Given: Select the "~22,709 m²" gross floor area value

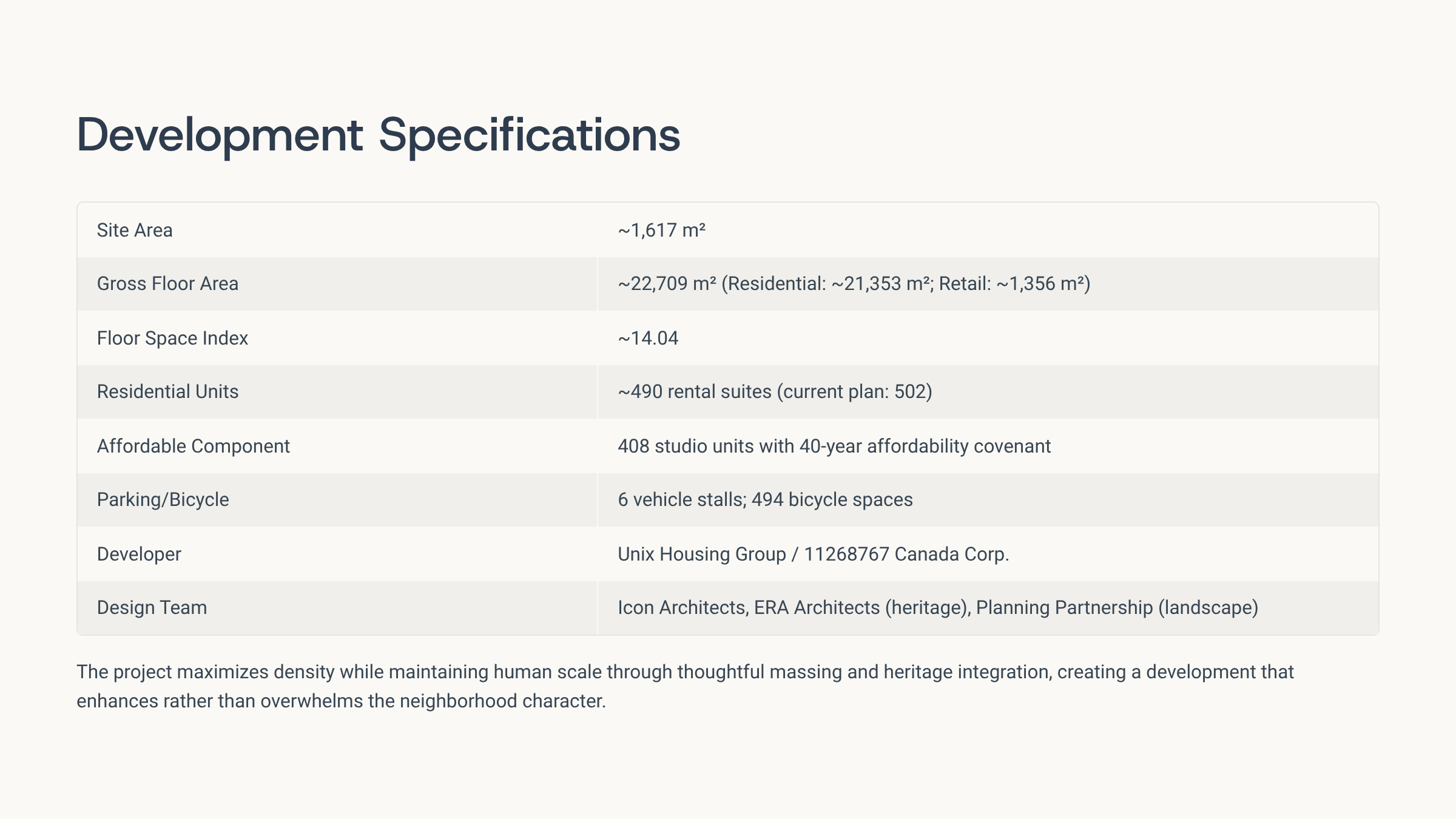Looking at the screenshot, I should [667, 284].
